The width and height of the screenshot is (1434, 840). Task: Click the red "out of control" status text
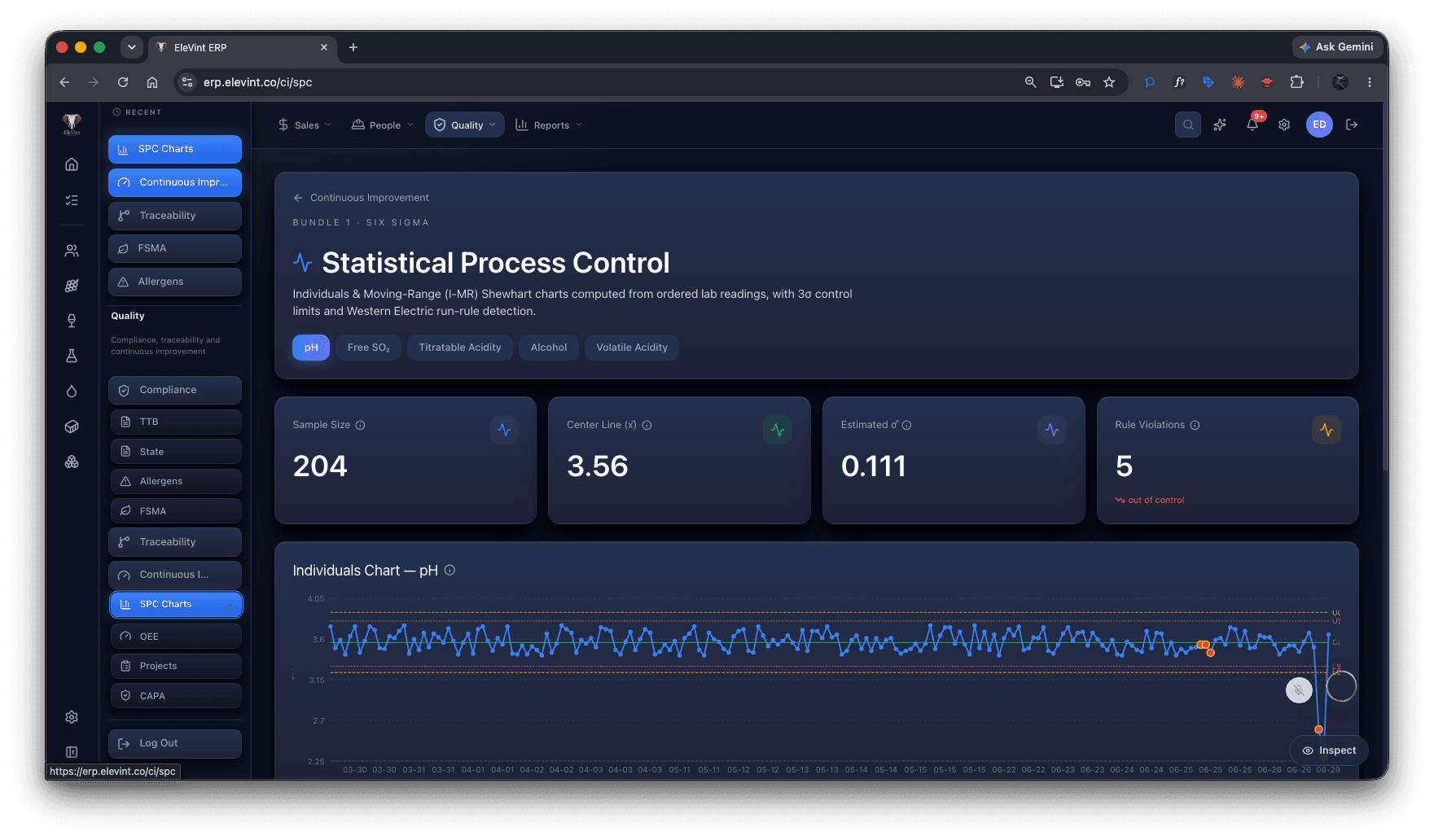point(1156,500)
